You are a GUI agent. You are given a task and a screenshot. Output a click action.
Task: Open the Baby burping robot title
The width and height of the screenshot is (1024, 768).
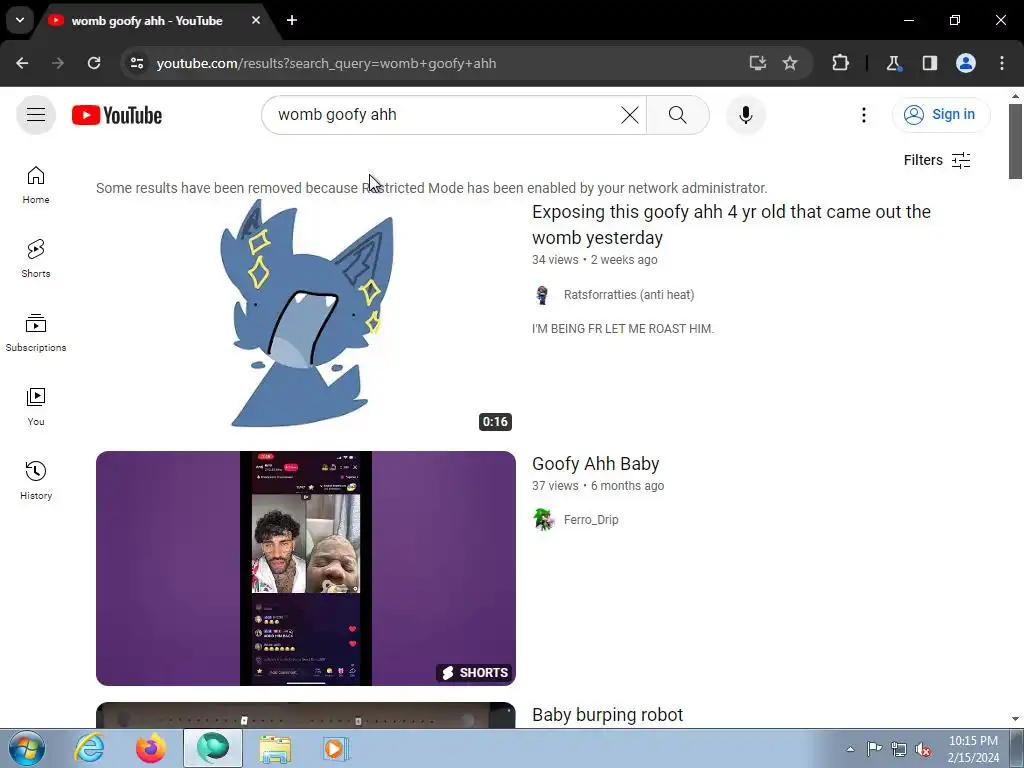coord(607,715)
